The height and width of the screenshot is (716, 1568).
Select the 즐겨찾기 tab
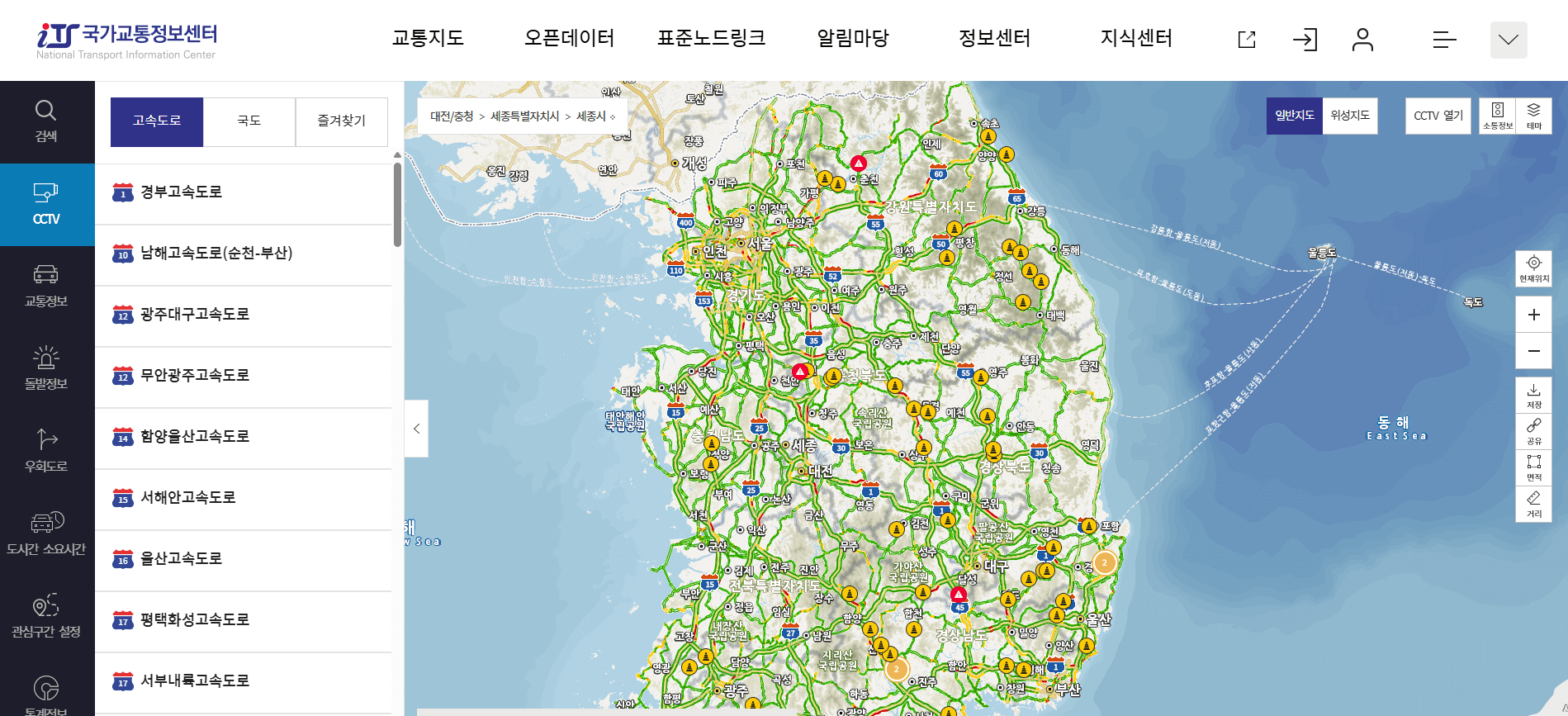pyautogui.click(x=342, y=121)
